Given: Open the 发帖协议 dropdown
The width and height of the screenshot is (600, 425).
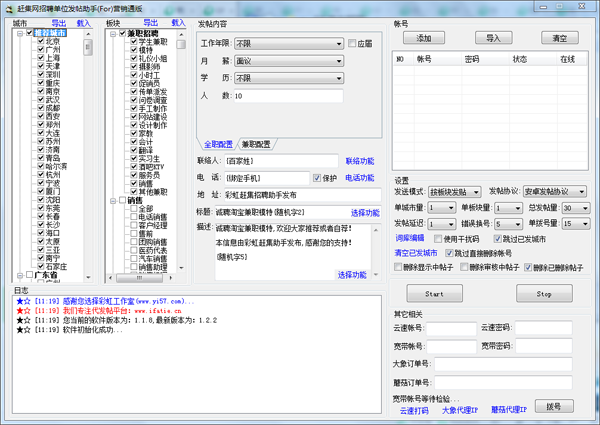Looking at the screenshot, I should (x=554, y=191).
